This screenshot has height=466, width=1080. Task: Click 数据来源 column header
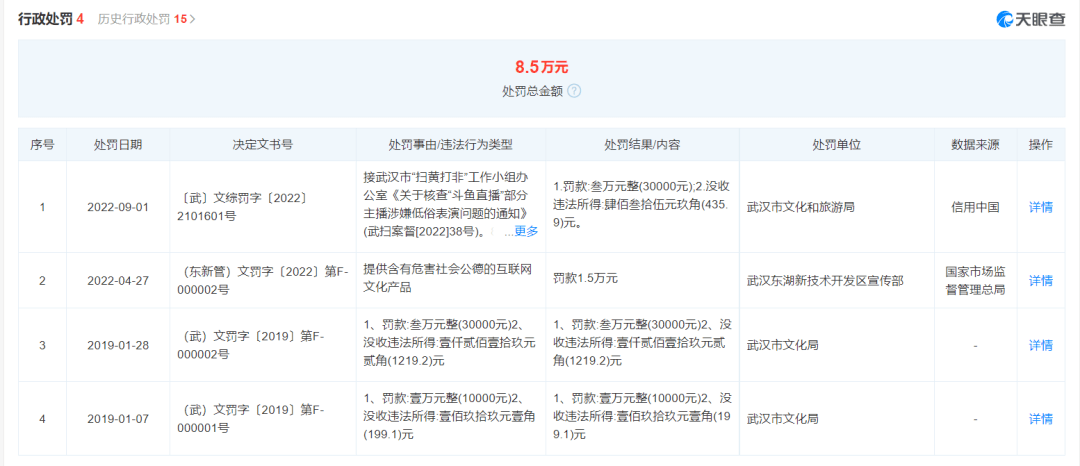(x=974, y=145)
